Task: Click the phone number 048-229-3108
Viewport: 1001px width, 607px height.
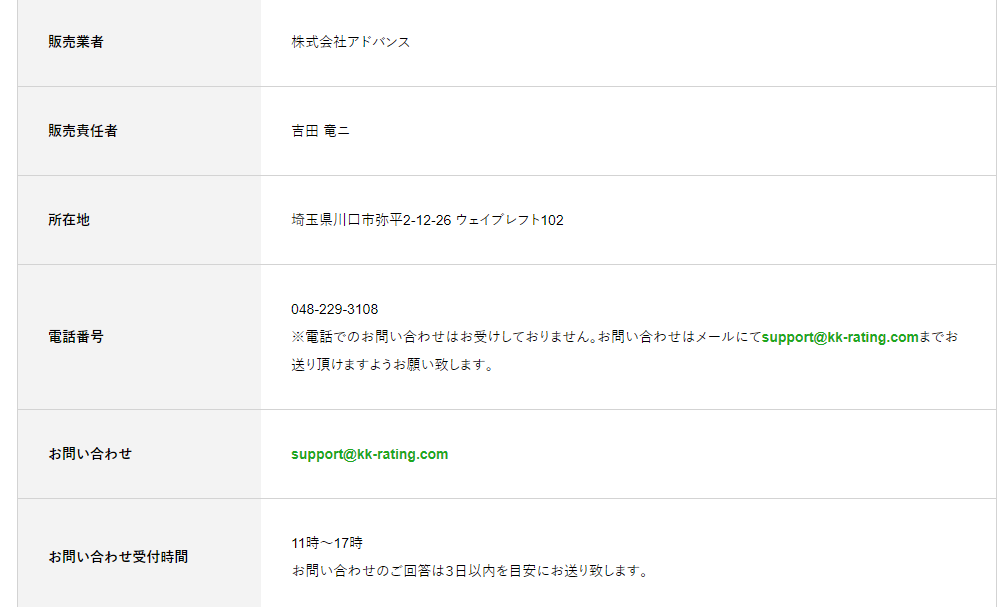Action: (335, 310)
